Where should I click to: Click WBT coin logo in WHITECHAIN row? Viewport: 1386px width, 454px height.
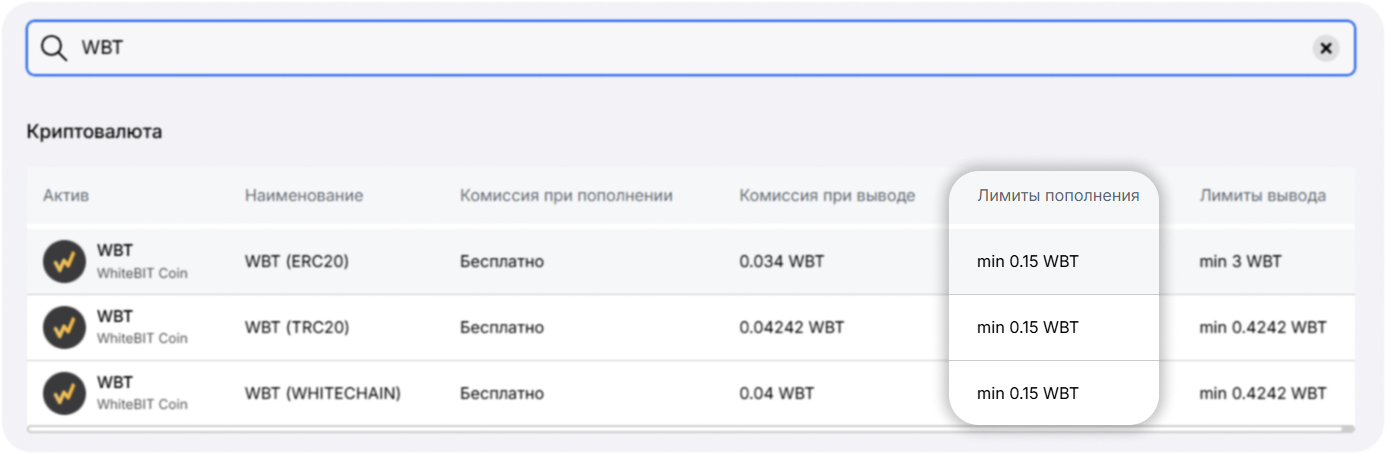pos(64,393)
